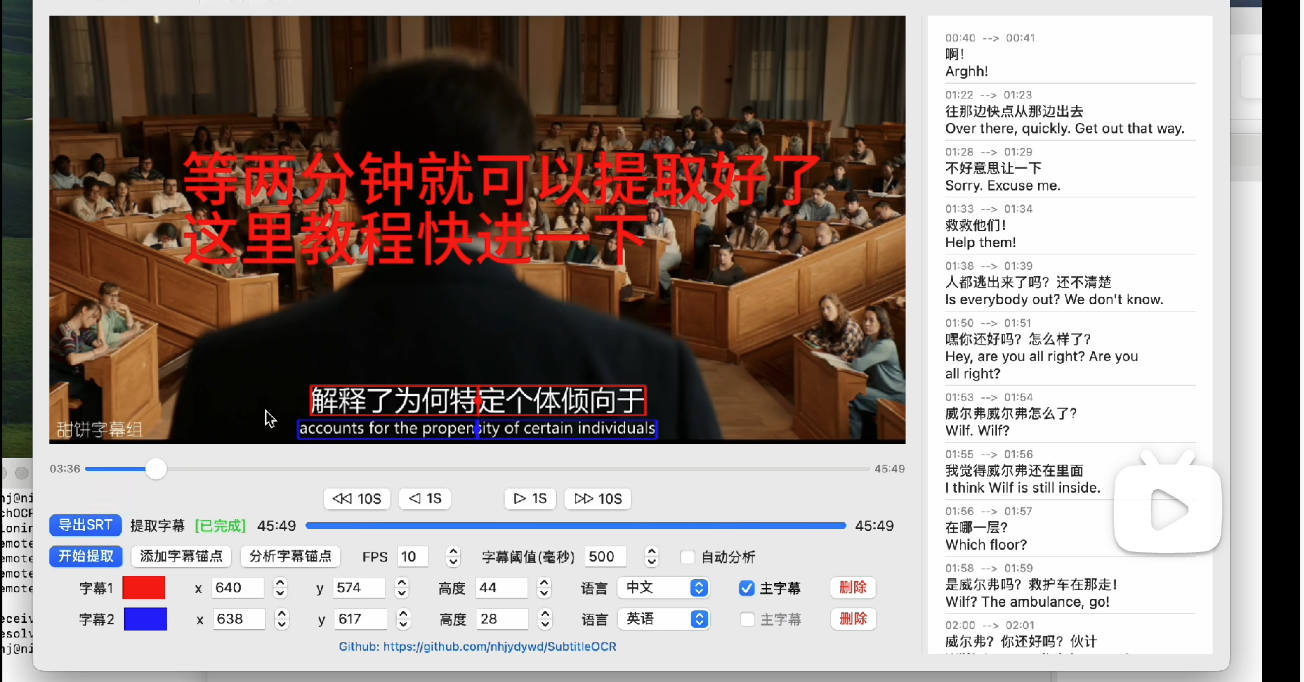This screenshot has width=1304, height=682.
Task: Select the subtitle 'Over there, quickly. Get out that way.'
Action: pyautogui.click(x=1065, y=129)
